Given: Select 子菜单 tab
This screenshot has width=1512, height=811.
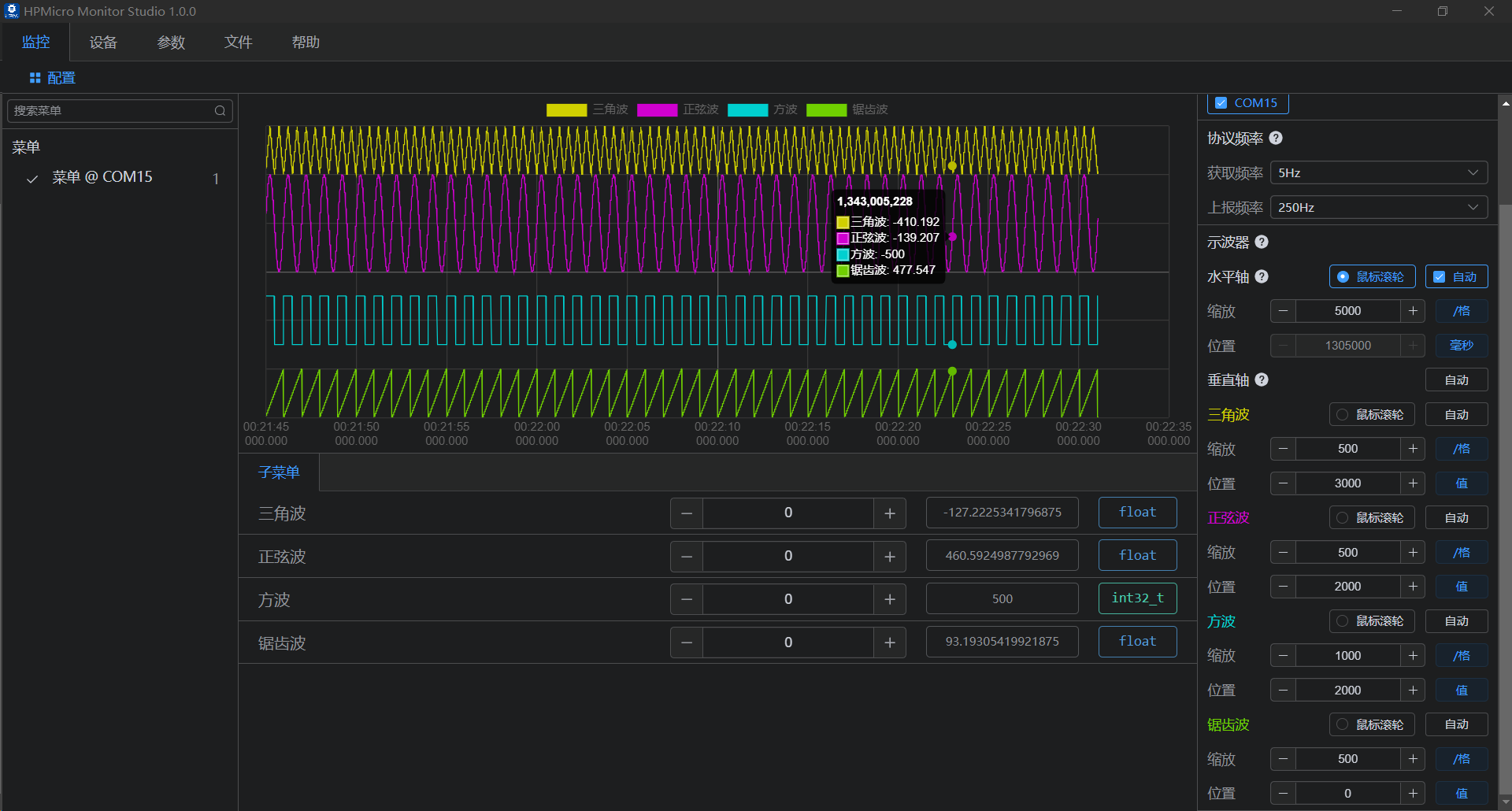Looking at the screenshot, I should pyautogui.click(x=279, y=472).
